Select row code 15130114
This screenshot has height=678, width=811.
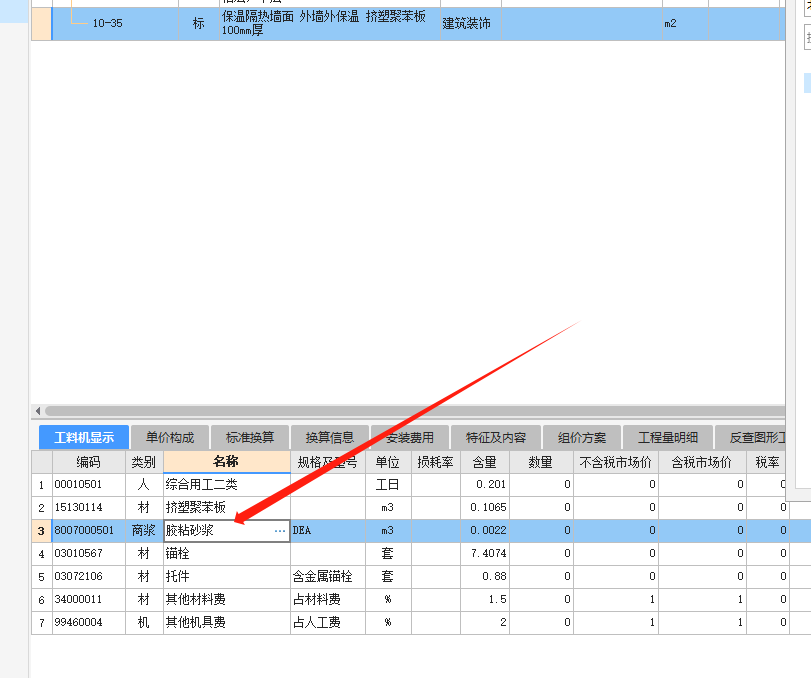[88, 507]
